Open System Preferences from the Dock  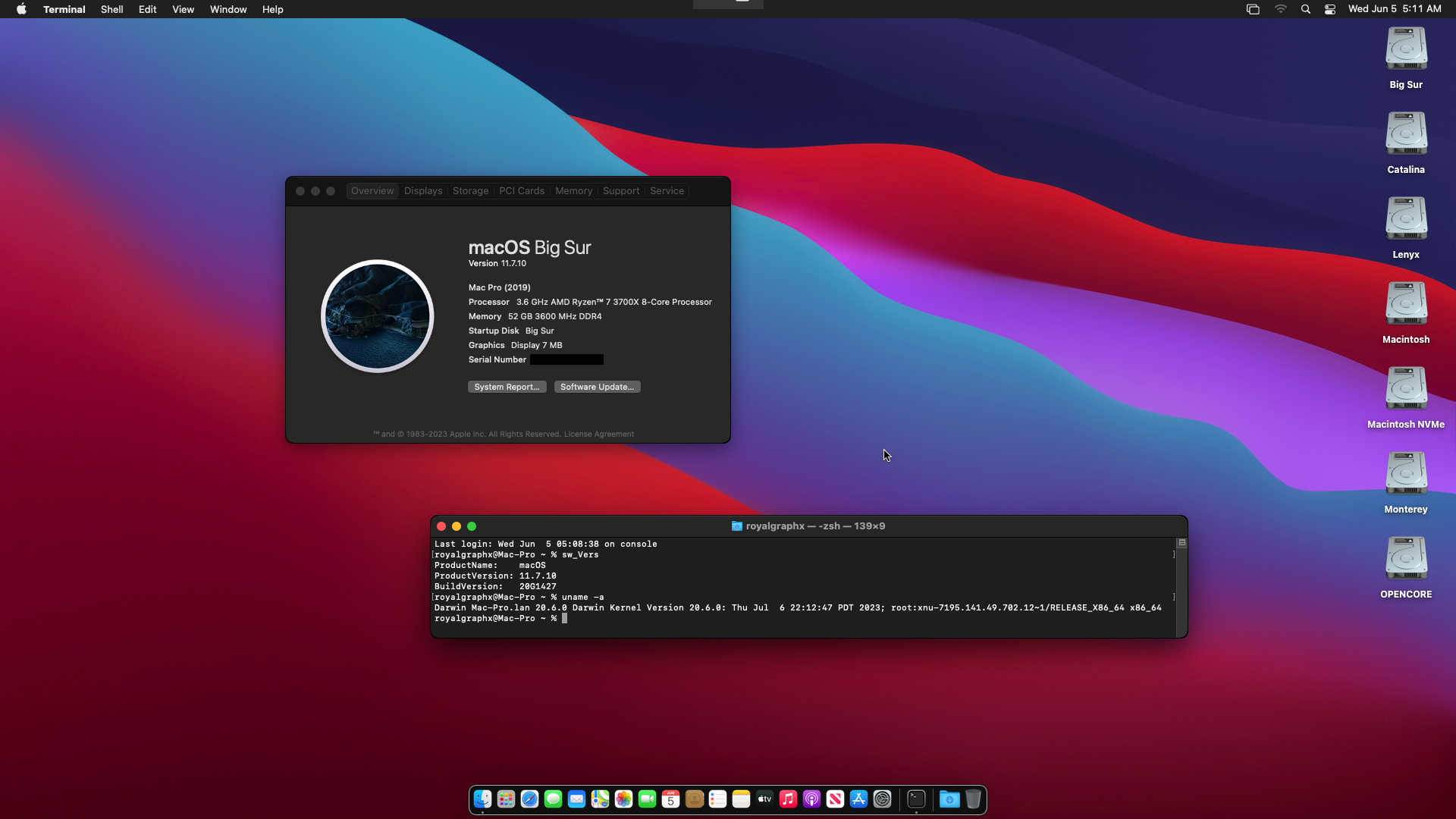tap(882, 799)
